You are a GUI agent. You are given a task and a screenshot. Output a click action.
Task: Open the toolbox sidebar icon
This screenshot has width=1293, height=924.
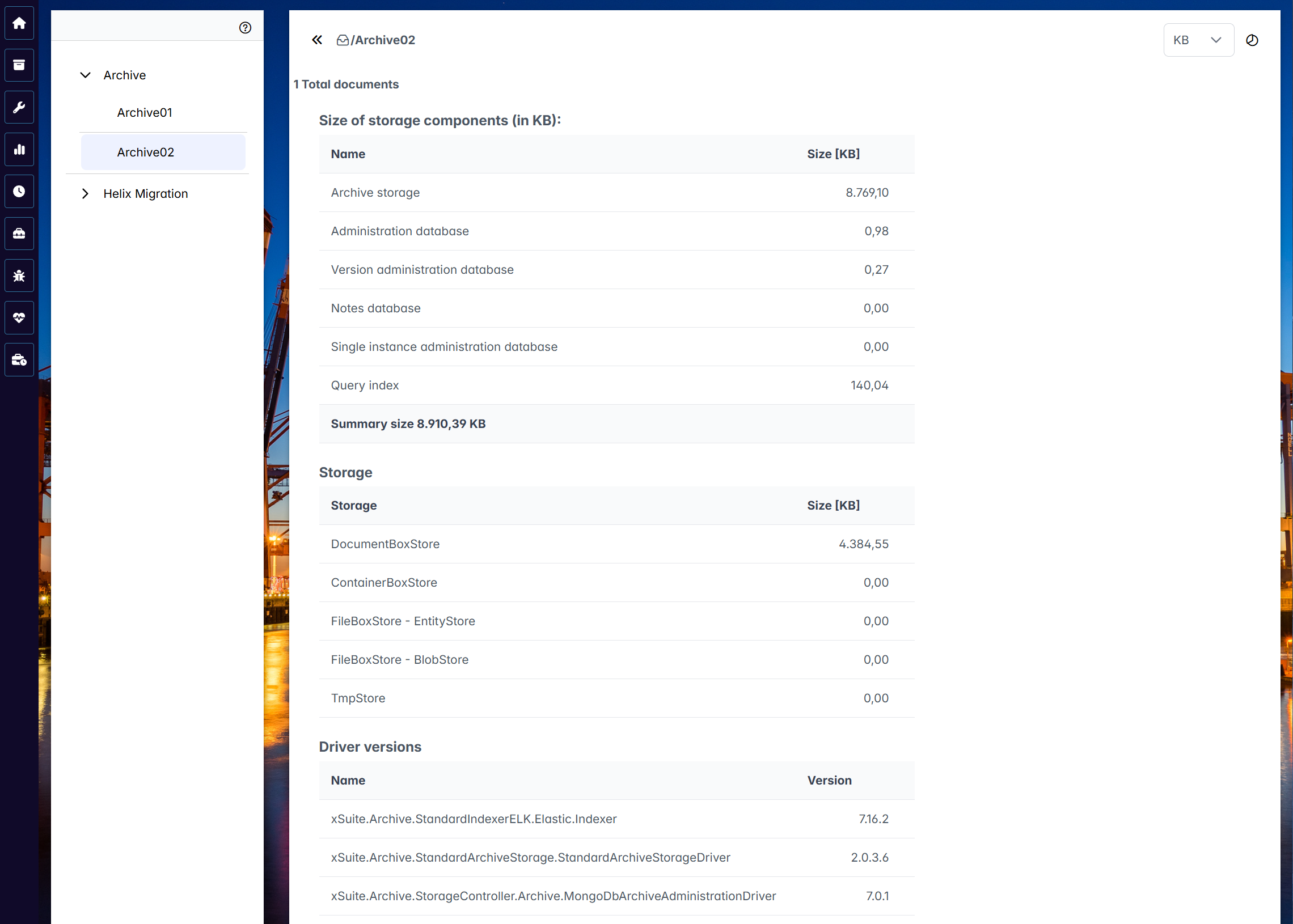[x=19, y=234]
